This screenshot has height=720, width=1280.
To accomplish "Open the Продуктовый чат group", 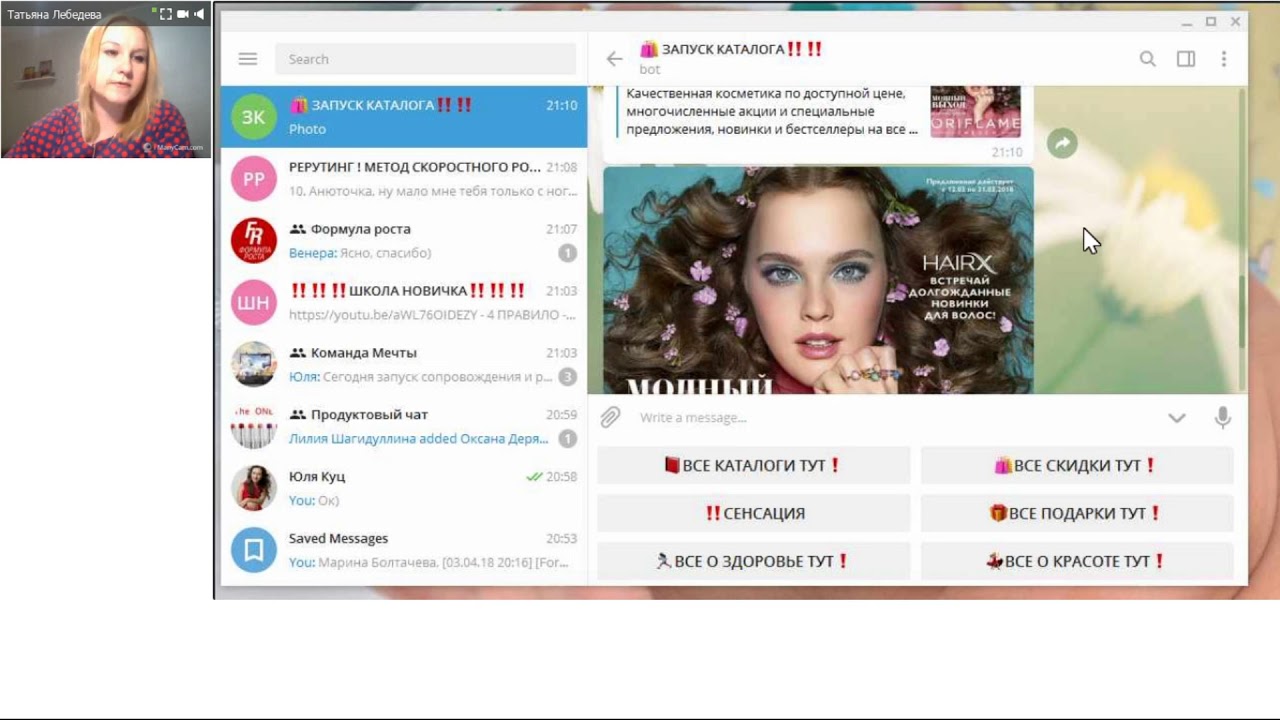I will coord(404,427).
